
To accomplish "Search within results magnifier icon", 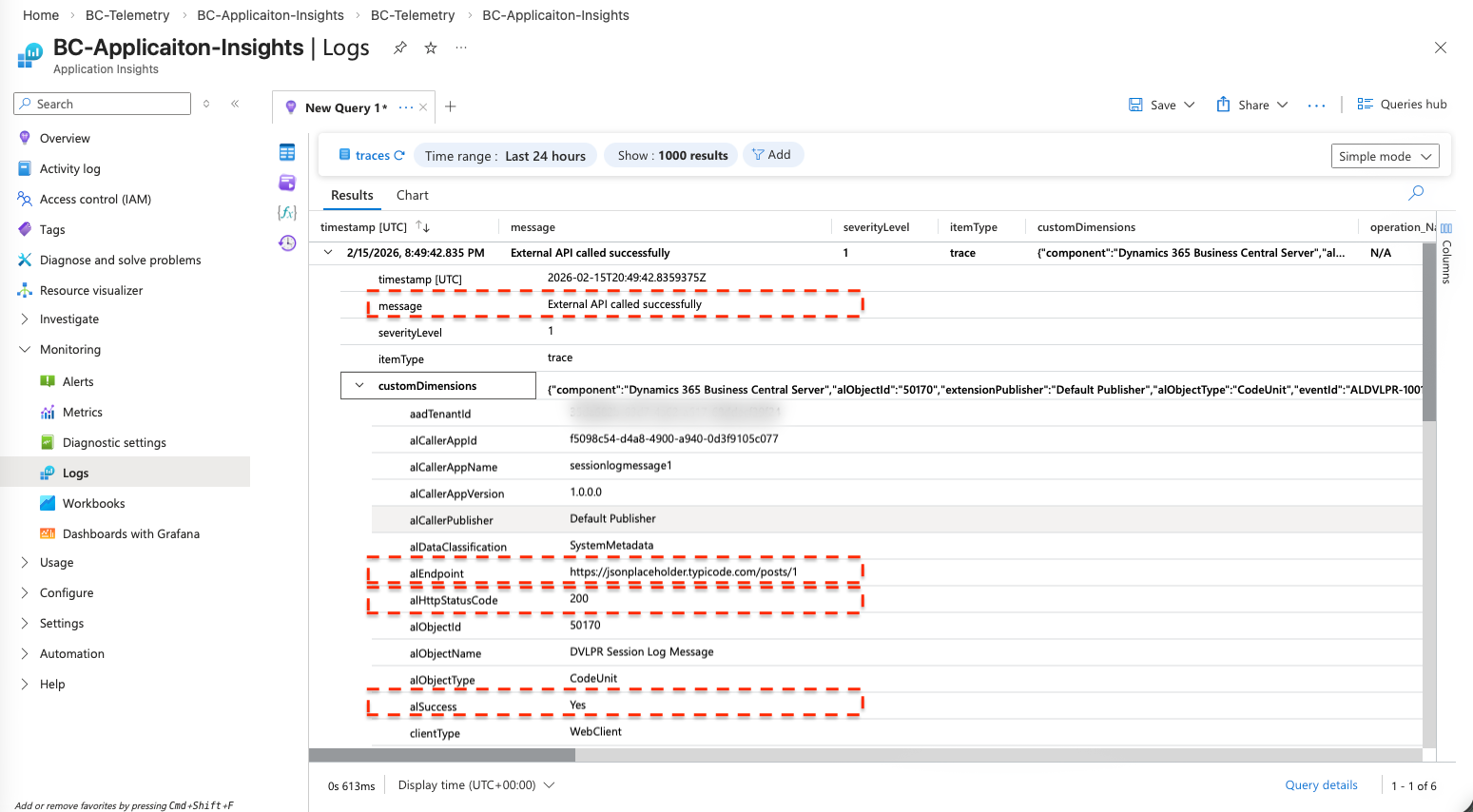I will 1416,193.
